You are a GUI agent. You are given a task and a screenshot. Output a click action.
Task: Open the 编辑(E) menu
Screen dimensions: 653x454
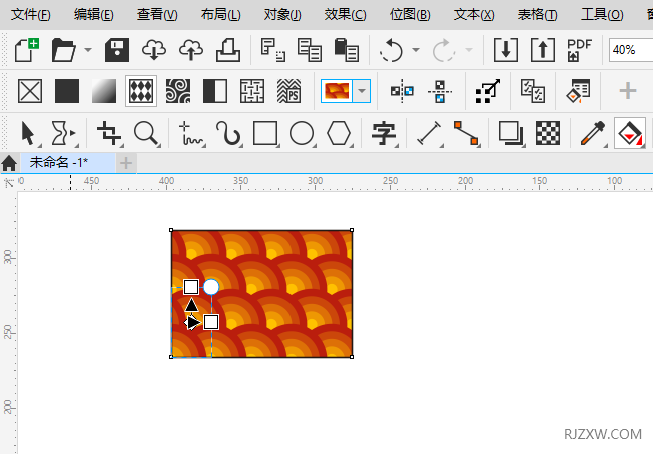point(93,15)
